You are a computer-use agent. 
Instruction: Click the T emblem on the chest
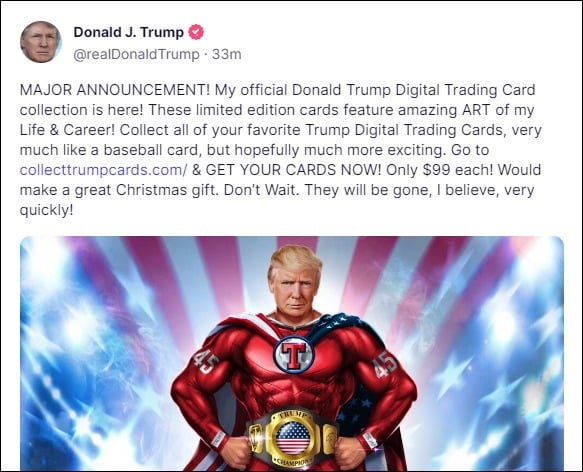pos(294,354)
